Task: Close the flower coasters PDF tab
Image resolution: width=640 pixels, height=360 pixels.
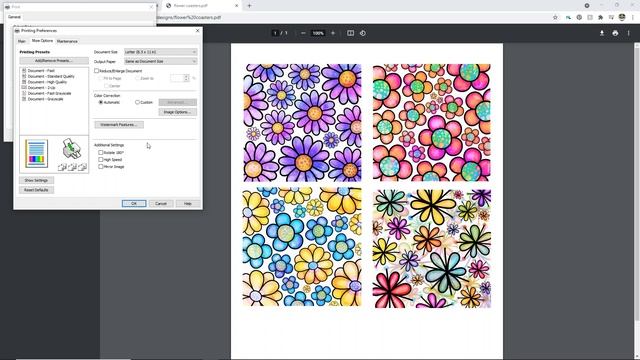Action: tap(237, 6)
